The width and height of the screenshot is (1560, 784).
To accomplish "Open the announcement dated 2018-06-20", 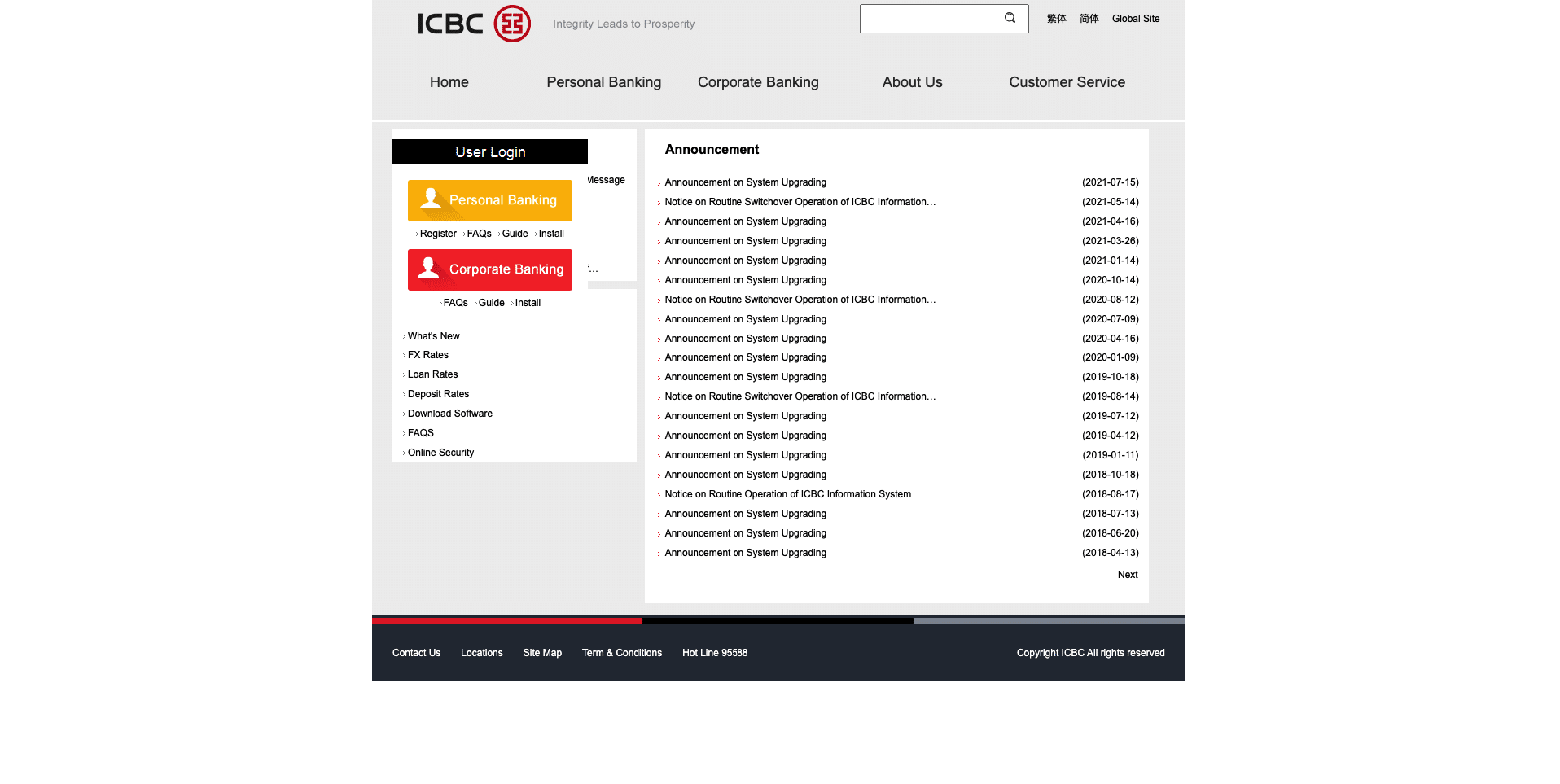I will tap(745, 533).
